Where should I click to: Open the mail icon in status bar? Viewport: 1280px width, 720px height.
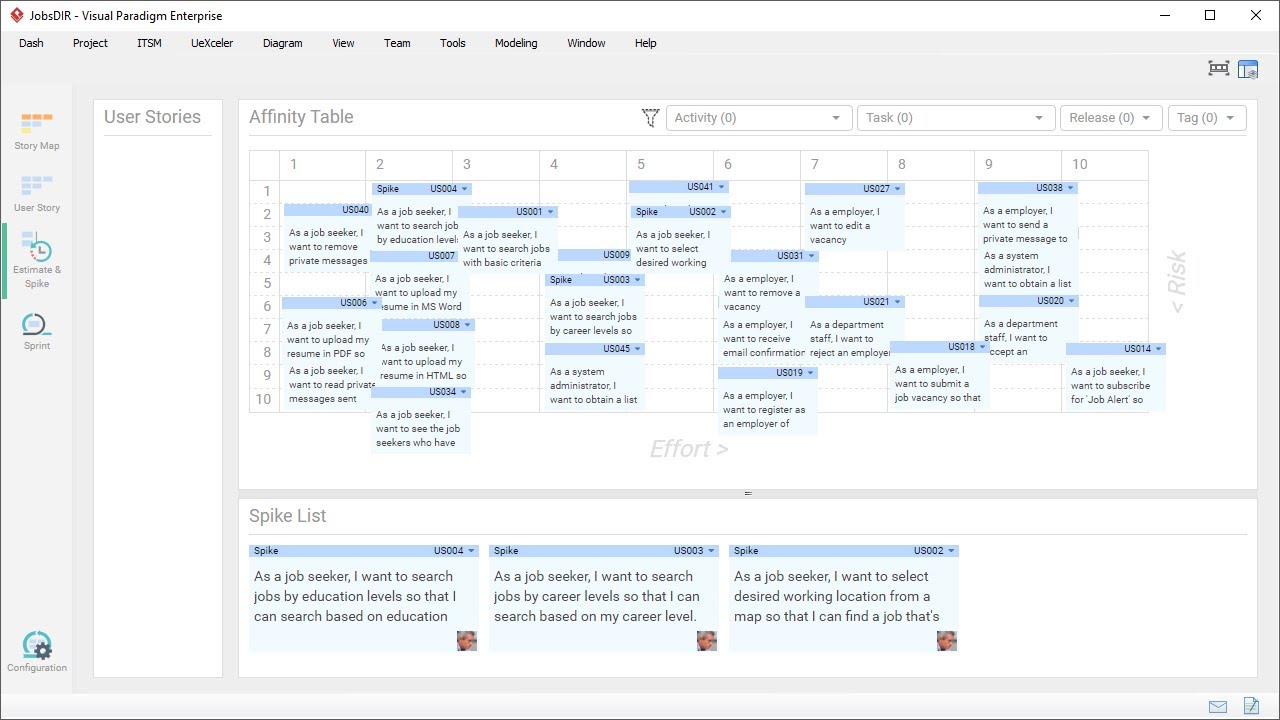coord(1217,706)
